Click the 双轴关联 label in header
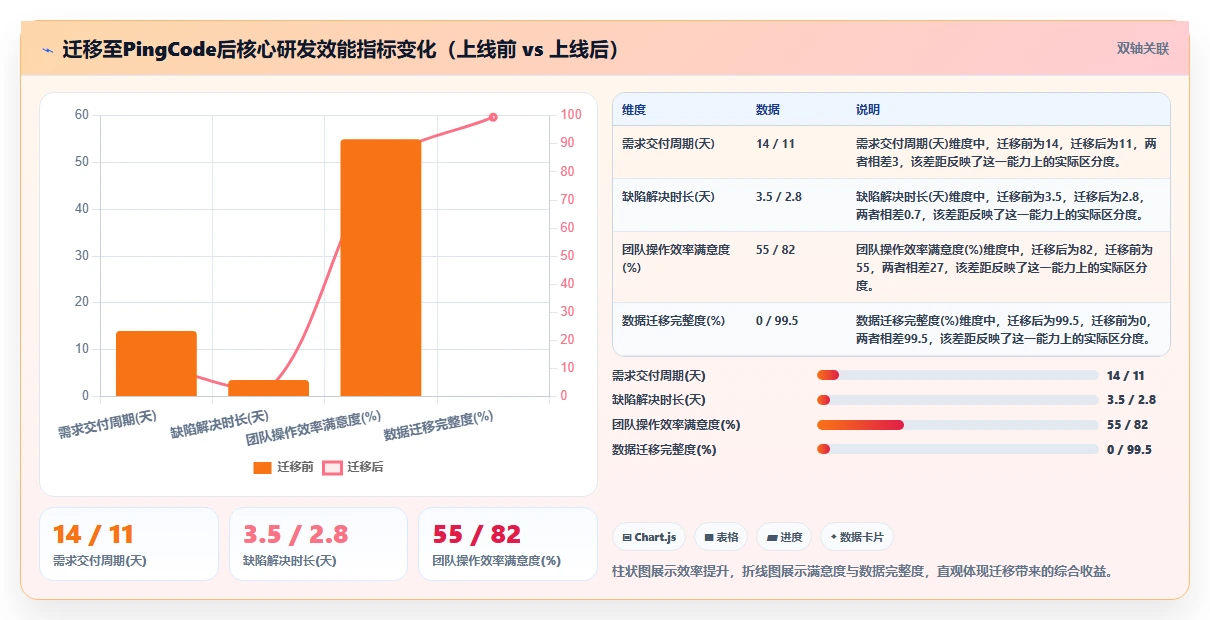 pos(1143,49)
